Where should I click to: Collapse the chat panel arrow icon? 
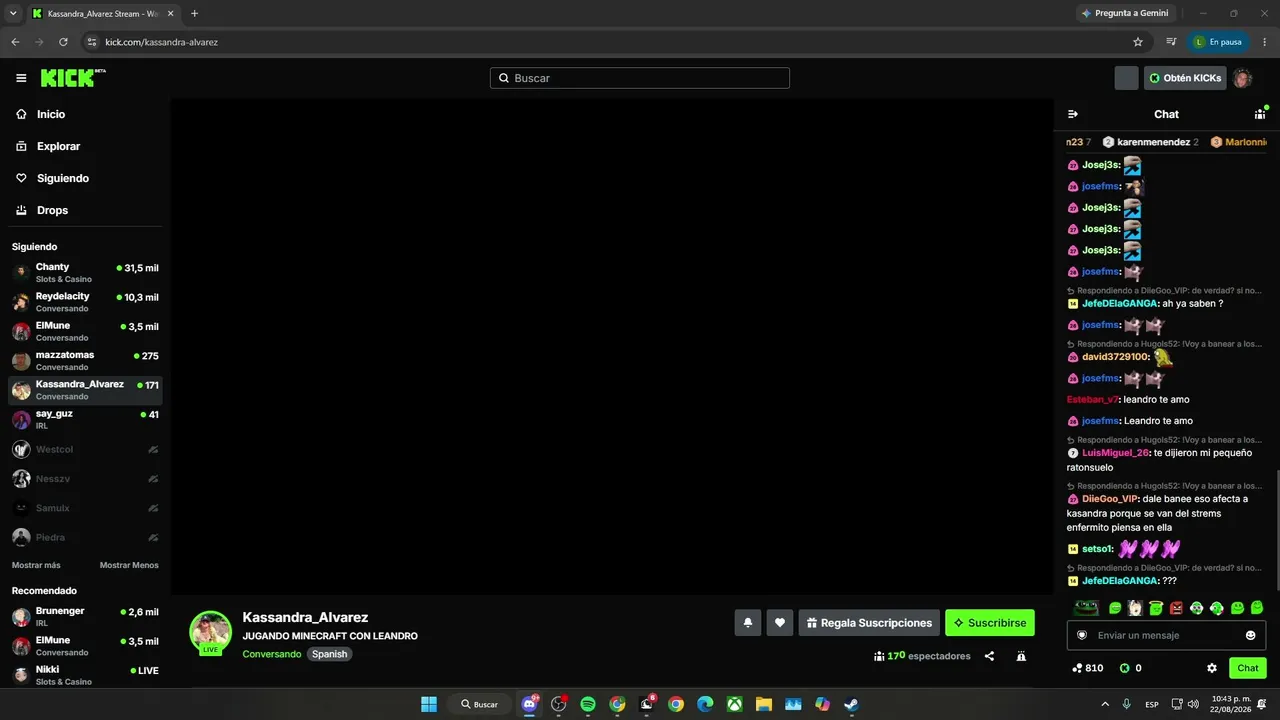point(1073,114)
